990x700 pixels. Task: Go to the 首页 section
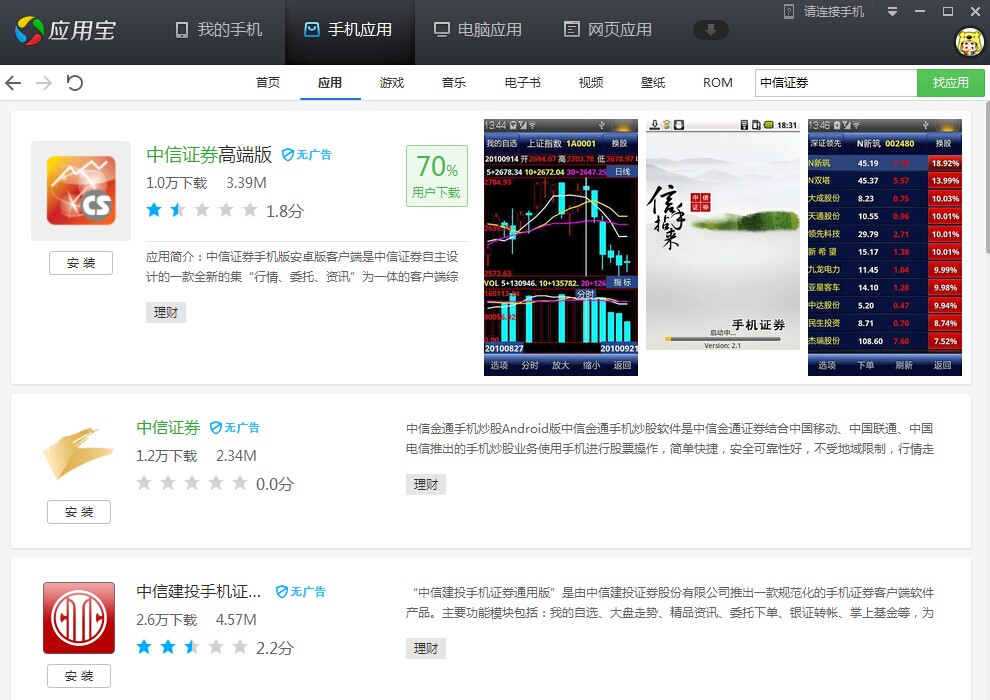click(268, 83)
